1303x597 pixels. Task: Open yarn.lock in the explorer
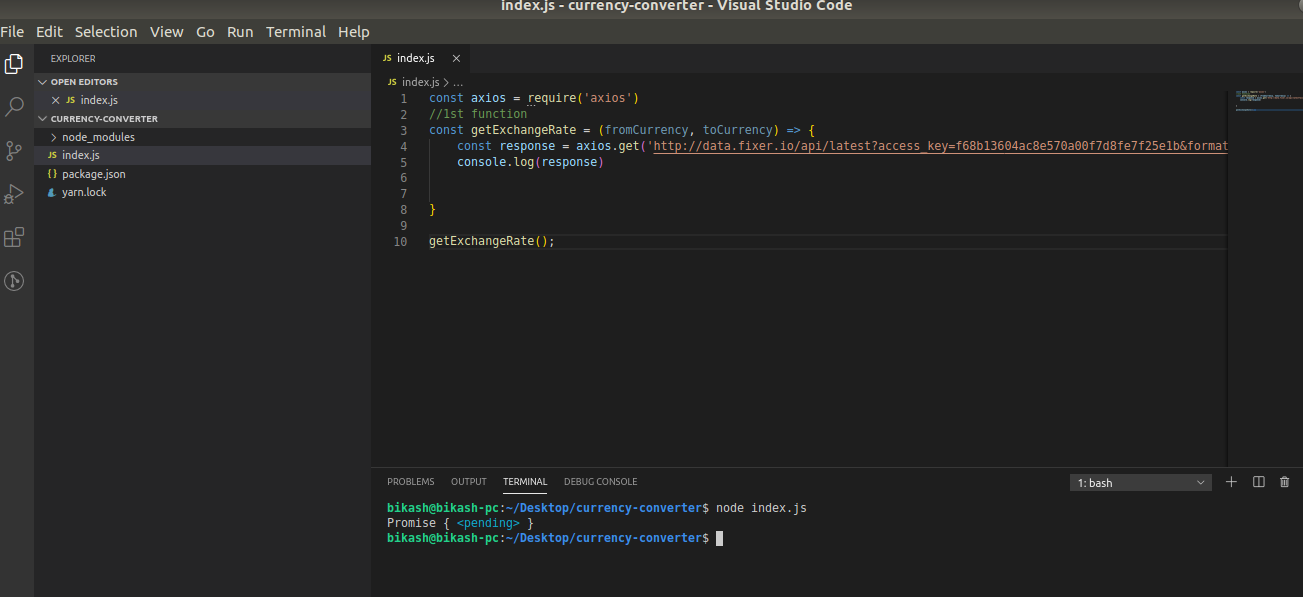[202, 192]
